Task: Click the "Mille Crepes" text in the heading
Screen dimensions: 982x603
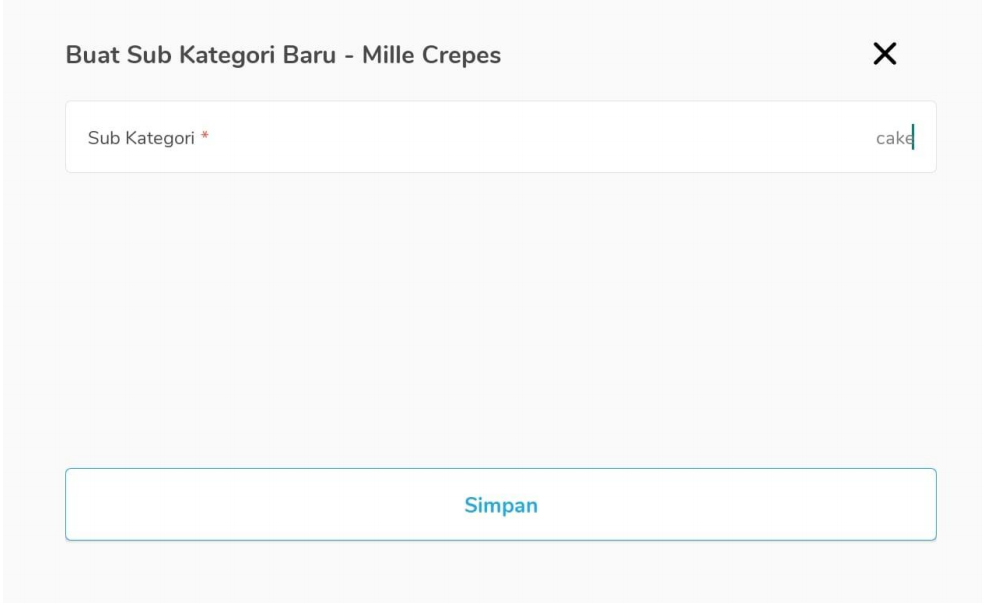Action: tap(431, 55)
